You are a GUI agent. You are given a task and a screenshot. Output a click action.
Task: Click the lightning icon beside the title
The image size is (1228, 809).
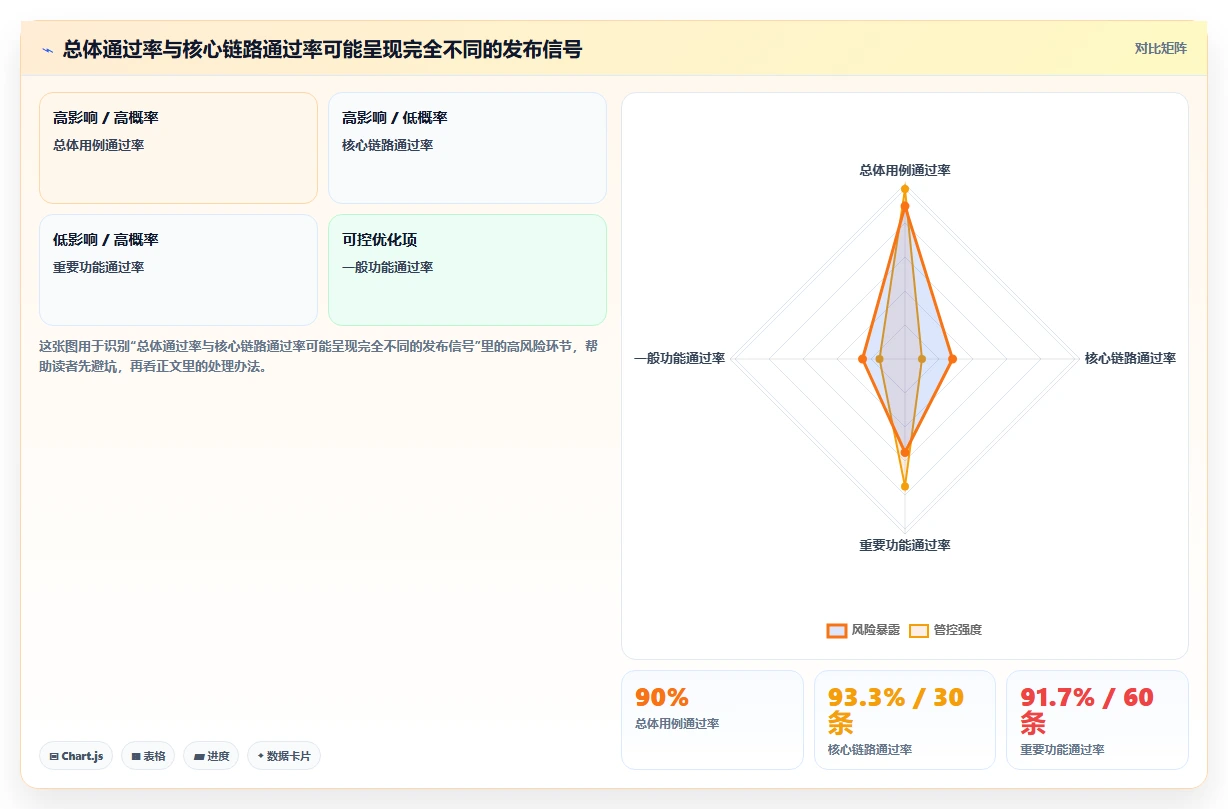point(47,49)
